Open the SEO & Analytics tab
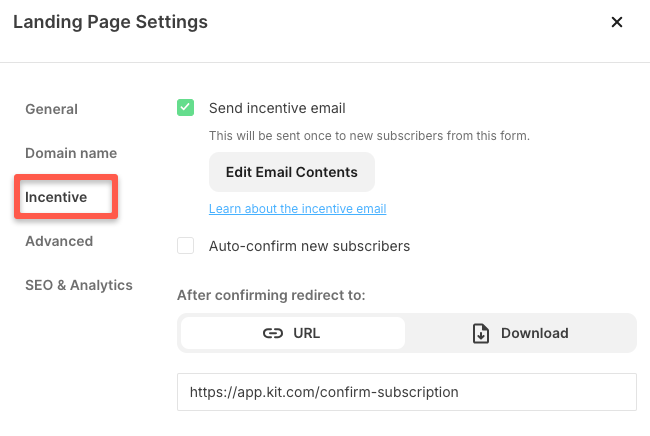 [79, 285]
